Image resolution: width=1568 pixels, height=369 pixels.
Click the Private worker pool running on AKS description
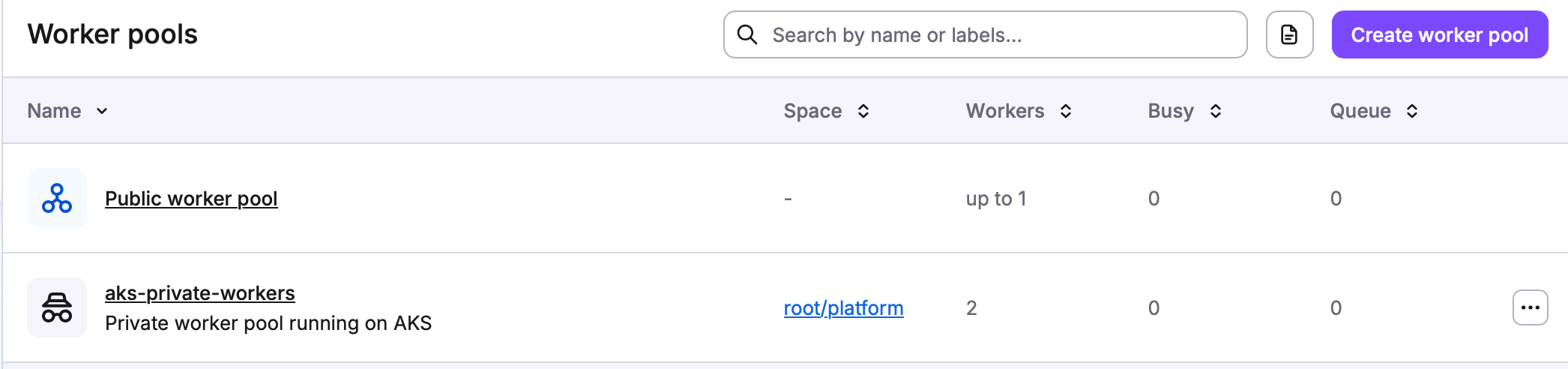pos(268,323)
